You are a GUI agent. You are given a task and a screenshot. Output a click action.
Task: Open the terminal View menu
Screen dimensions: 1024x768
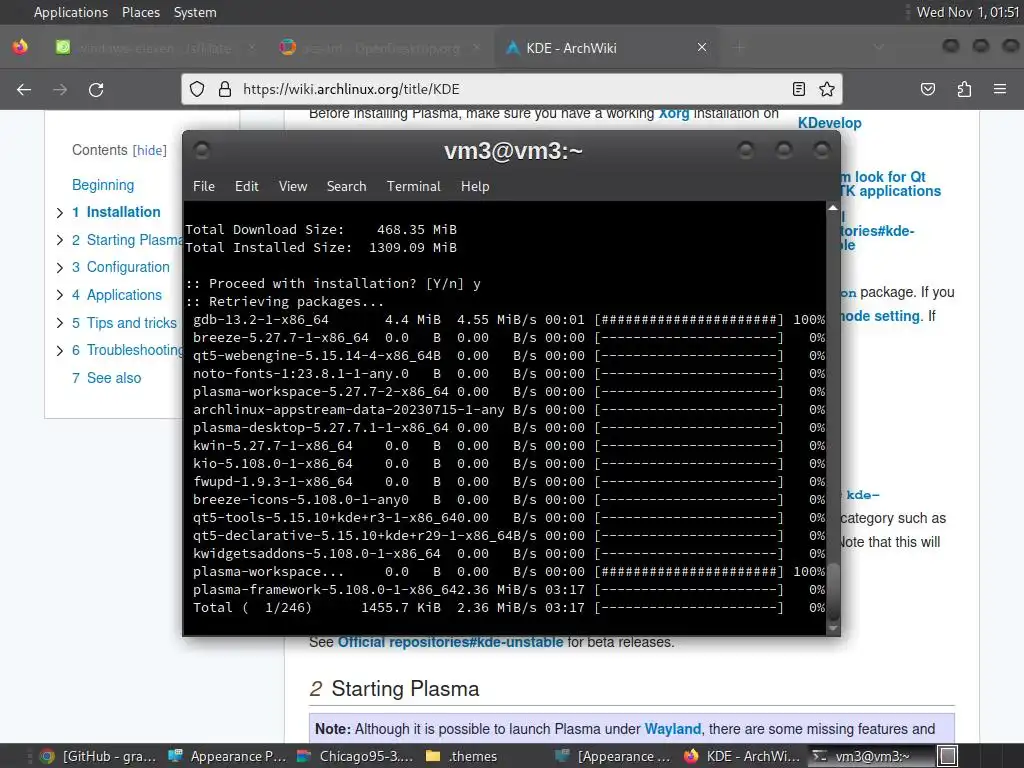point(293,186)
